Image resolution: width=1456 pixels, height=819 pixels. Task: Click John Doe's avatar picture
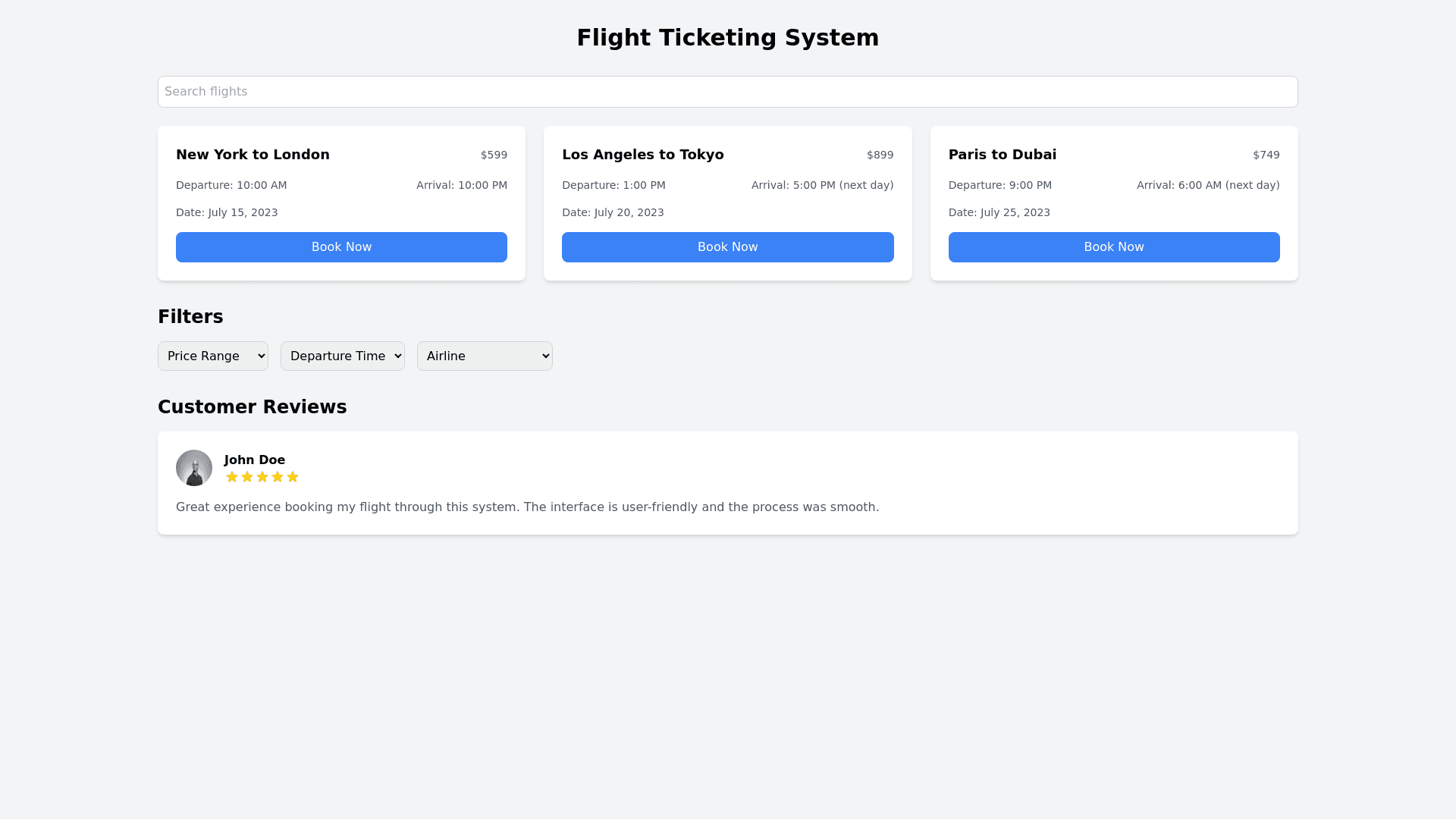pos(194,468)
